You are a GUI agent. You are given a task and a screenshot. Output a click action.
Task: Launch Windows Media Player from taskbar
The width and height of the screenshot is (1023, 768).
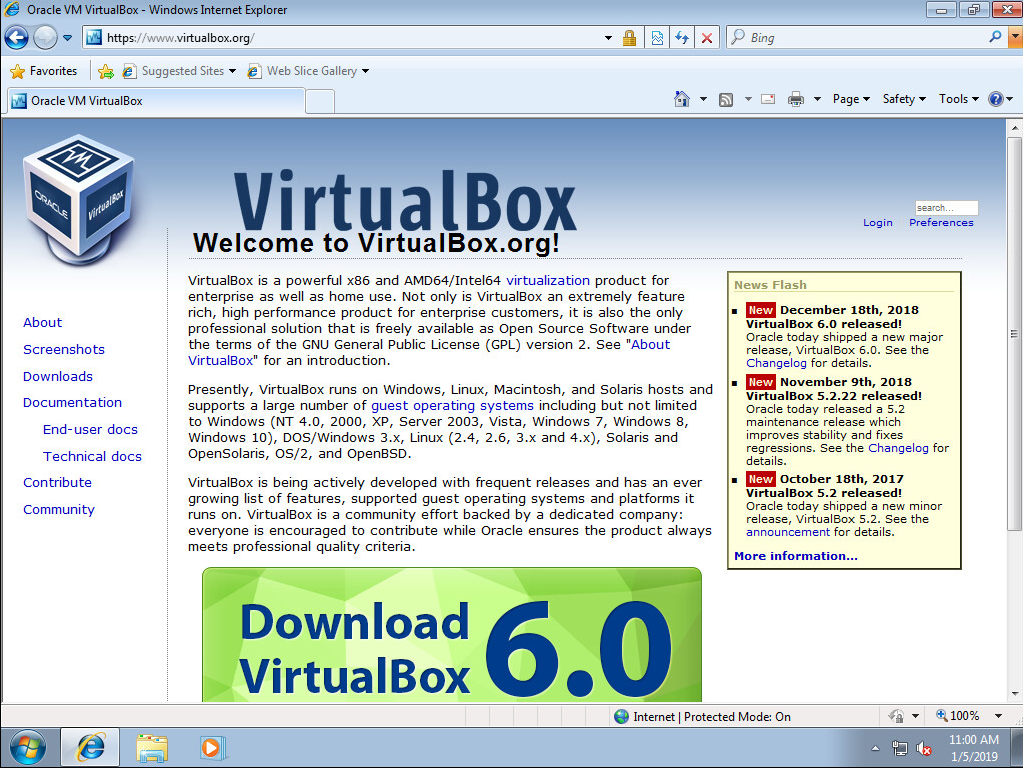click(212, 748)
